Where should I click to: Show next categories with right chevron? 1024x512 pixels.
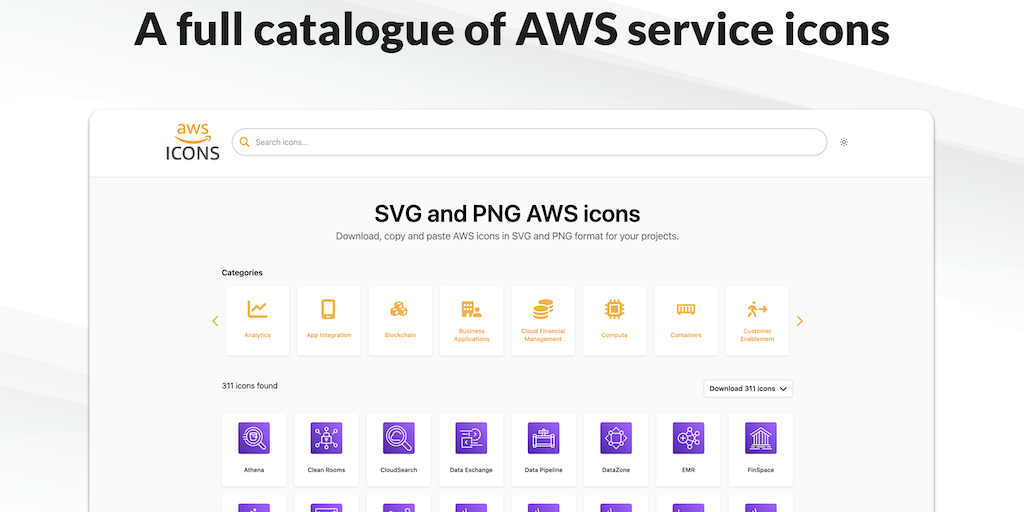[799, 321]
